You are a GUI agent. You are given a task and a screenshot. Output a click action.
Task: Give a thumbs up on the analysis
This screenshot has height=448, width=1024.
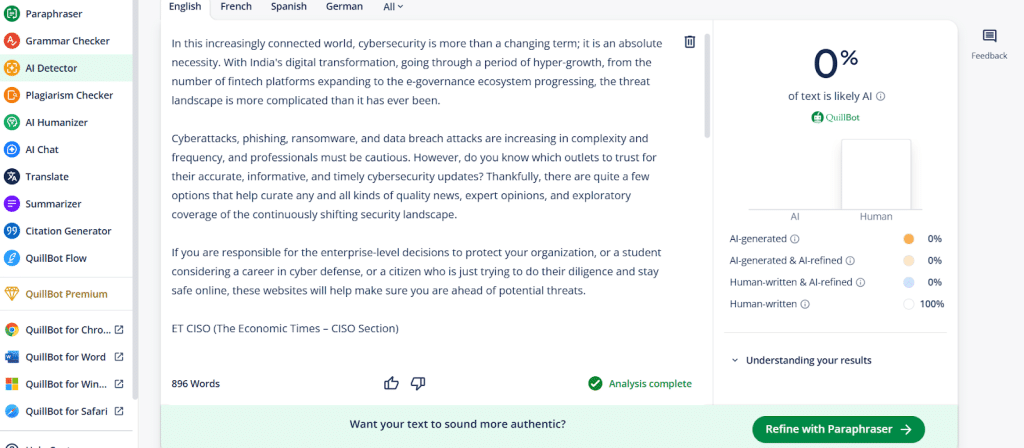pyautogui.click(x=391, y=383)
